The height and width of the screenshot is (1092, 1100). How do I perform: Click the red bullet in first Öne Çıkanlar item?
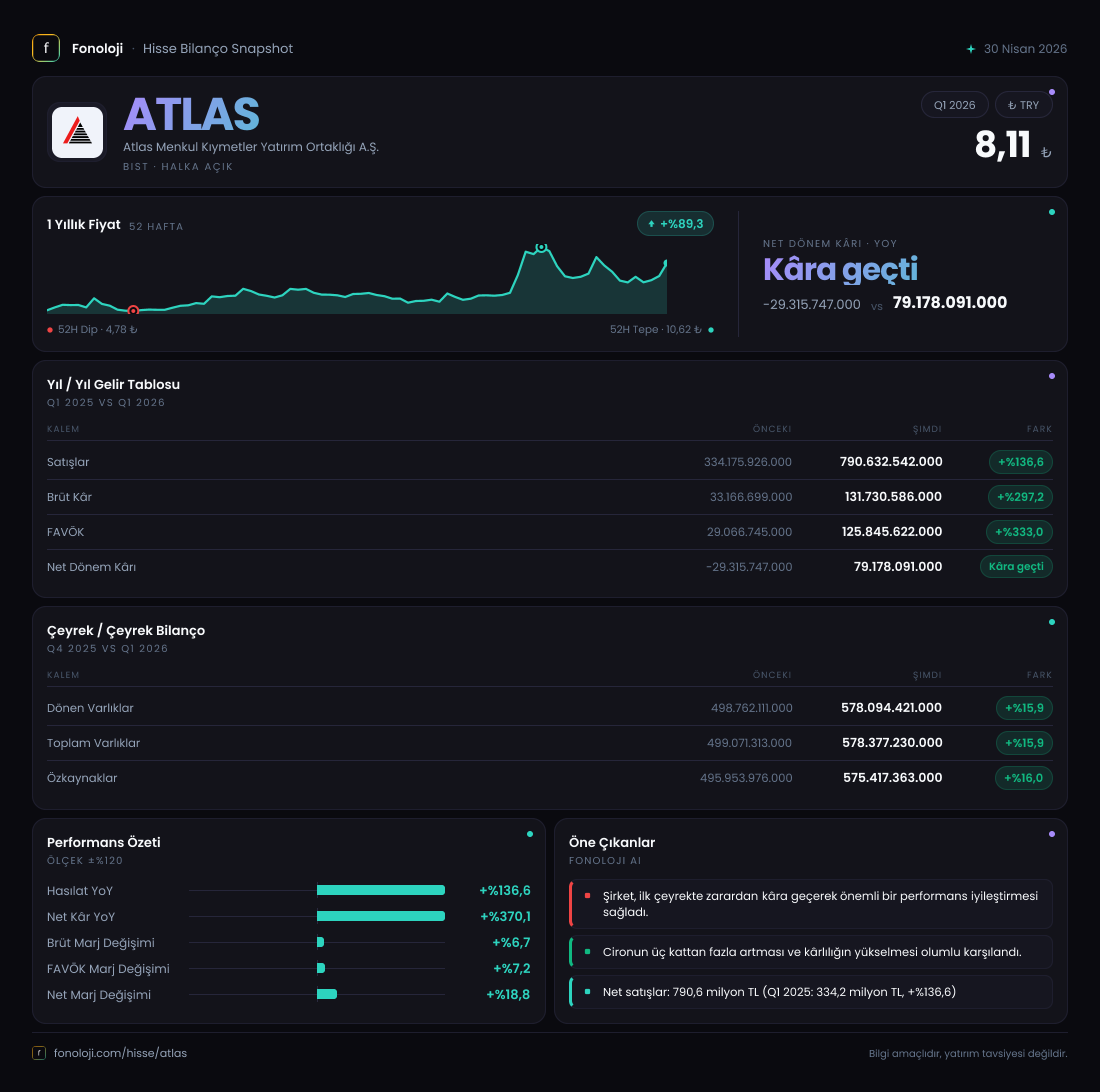coord(587,895)
